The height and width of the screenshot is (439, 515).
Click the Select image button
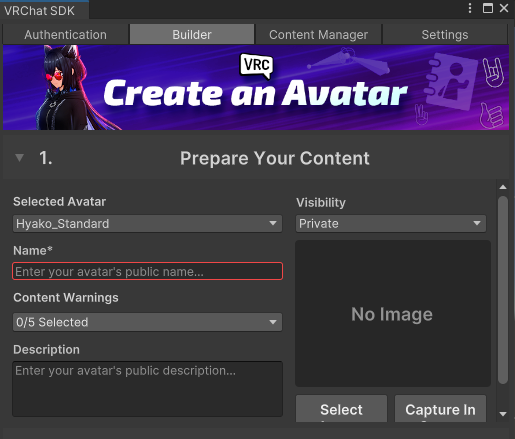pyautogui.click(x=341, y=409)
